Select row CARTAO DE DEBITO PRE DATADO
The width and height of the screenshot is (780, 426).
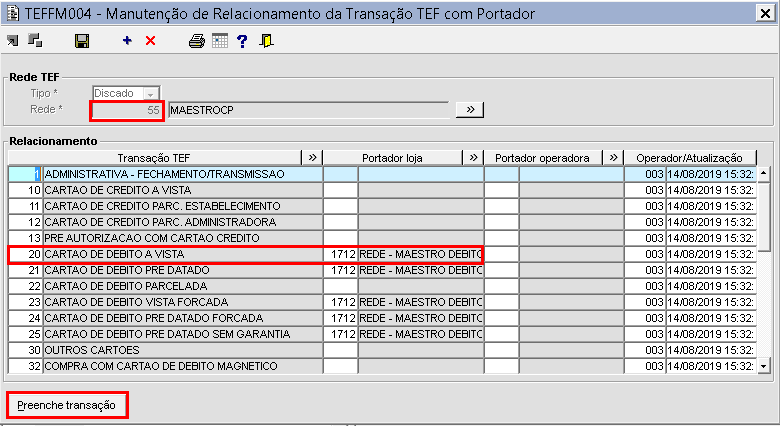click(x=382, y=270)
